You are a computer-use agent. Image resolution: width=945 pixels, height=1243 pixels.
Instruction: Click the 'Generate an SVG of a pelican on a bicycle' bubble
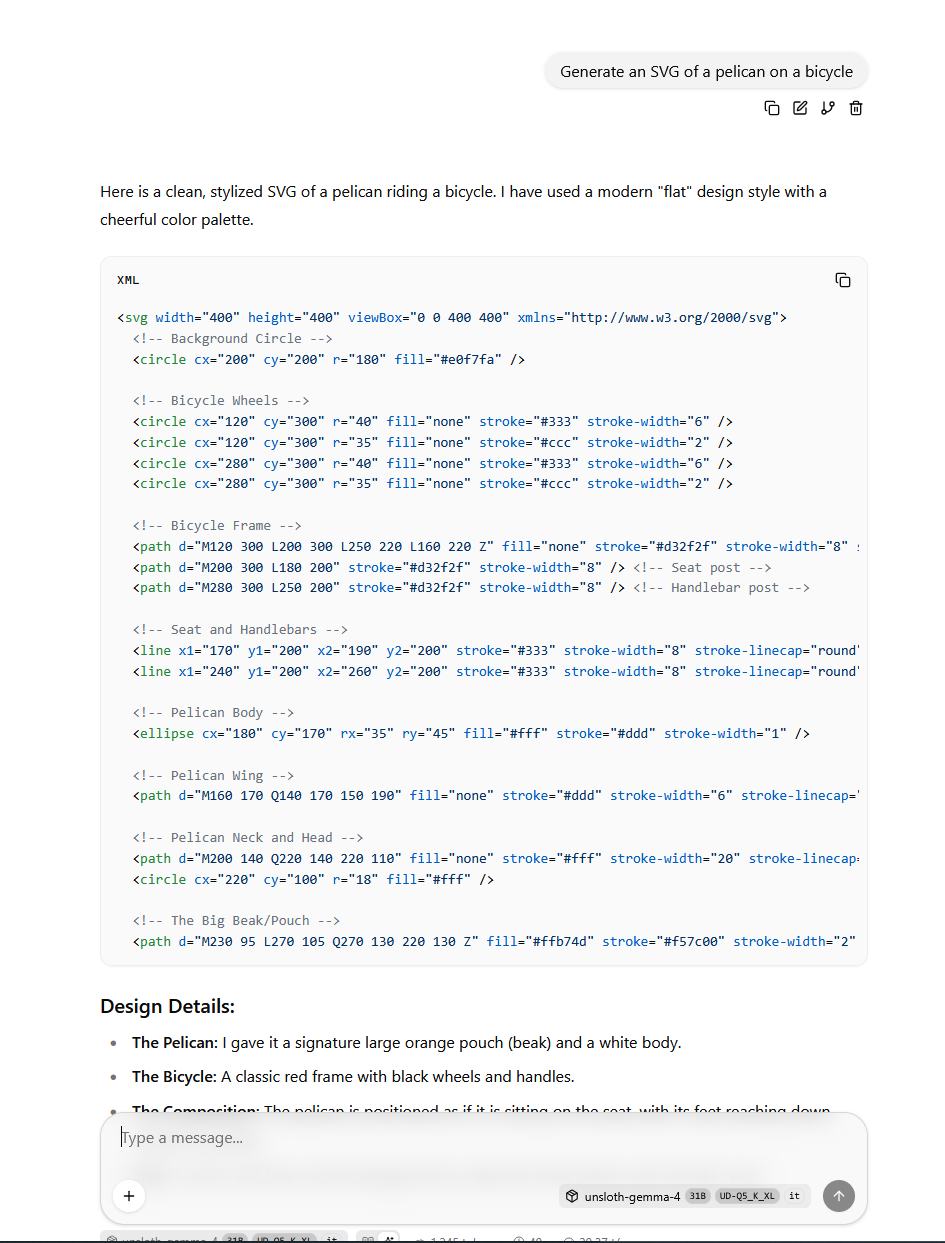coord(707,72)
